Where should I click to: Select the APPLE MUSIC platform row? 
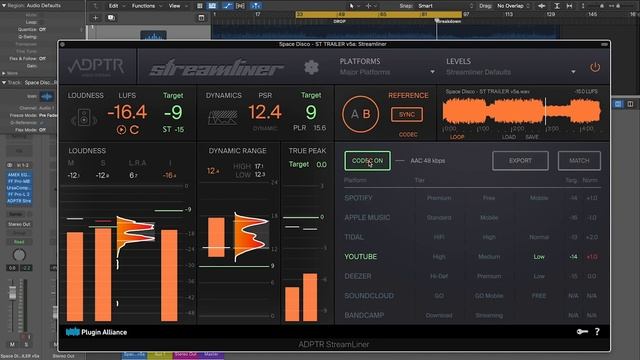[x=472, y=218]
